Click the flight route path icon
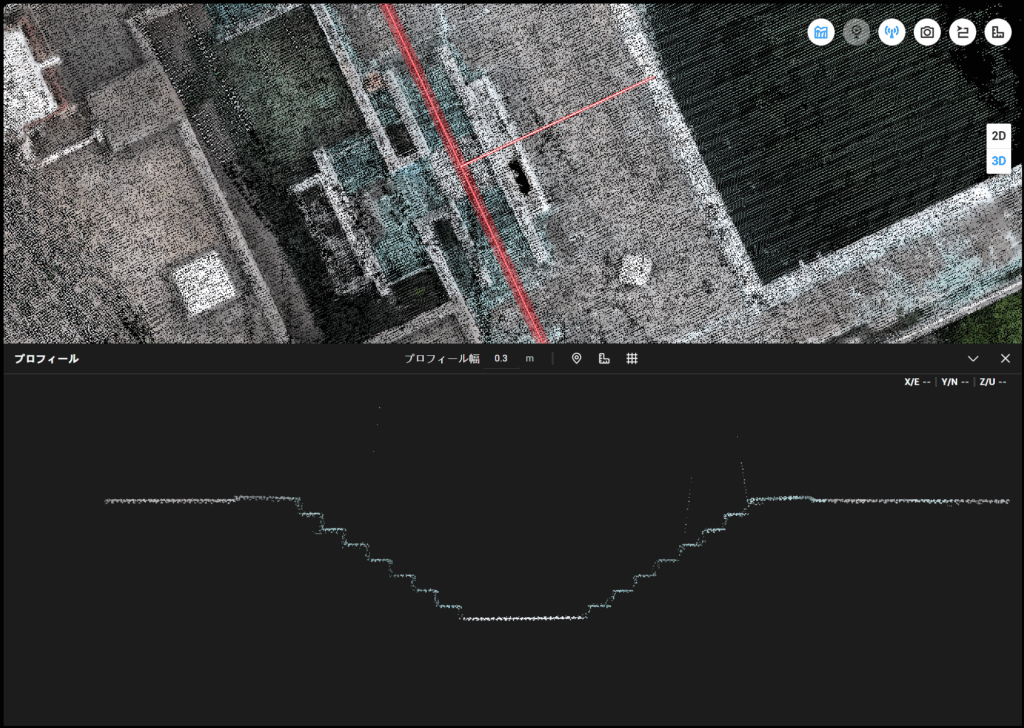Screen dimensions: 1024x728 click(x=962, y=33)
